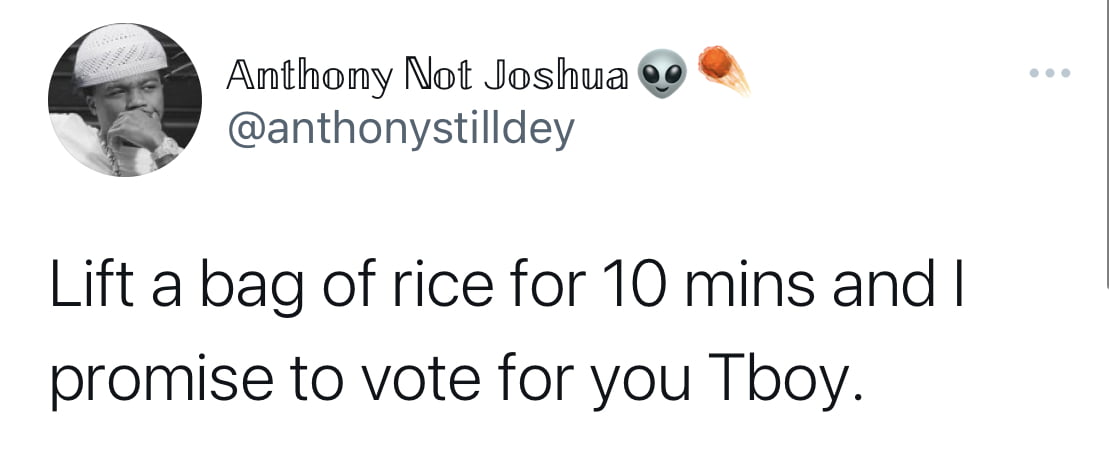Visit the @anthonystilldey handle
The image size is (1109, 460).
pos(400,130)
